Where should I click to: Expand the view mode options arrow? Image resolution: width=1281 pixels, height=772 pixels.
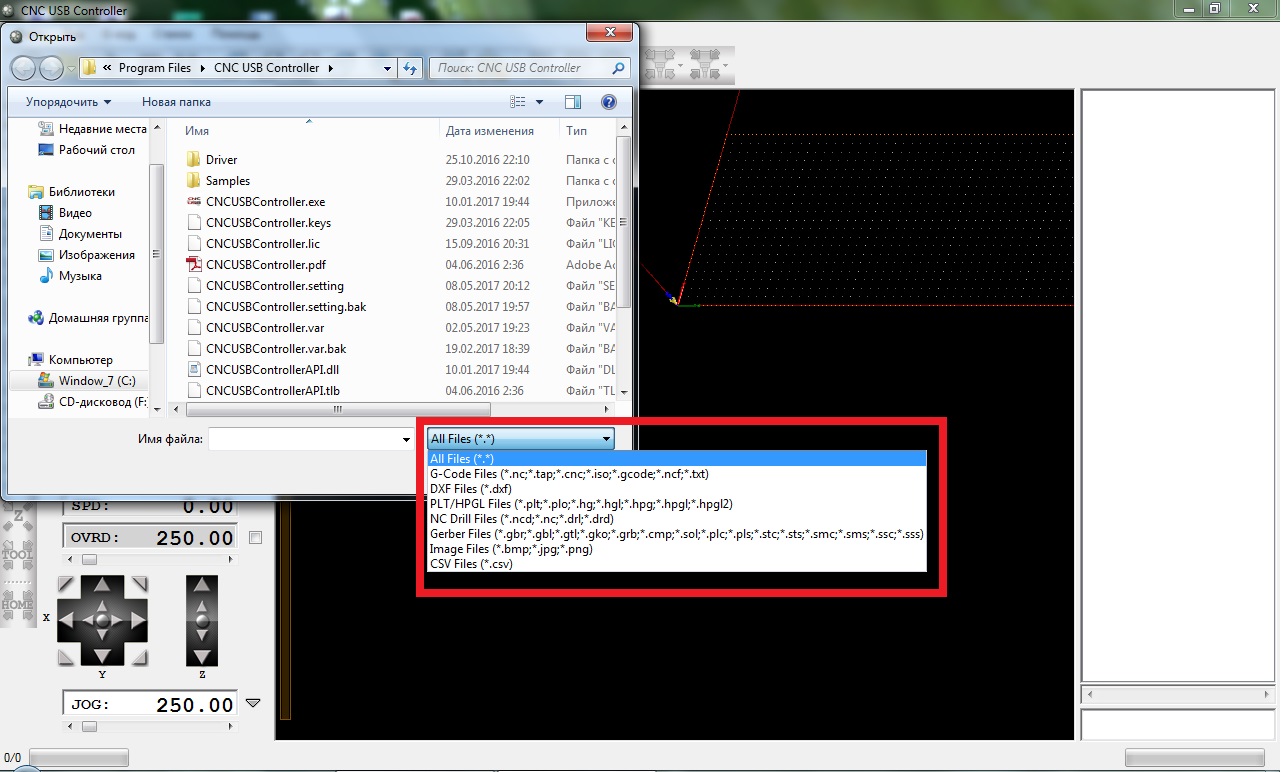tap(539, 102)
